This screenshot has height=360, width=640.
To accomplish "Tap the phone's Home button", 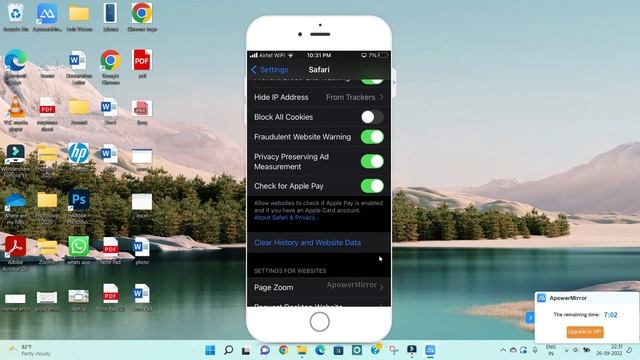I will click(x=320, y=322).
